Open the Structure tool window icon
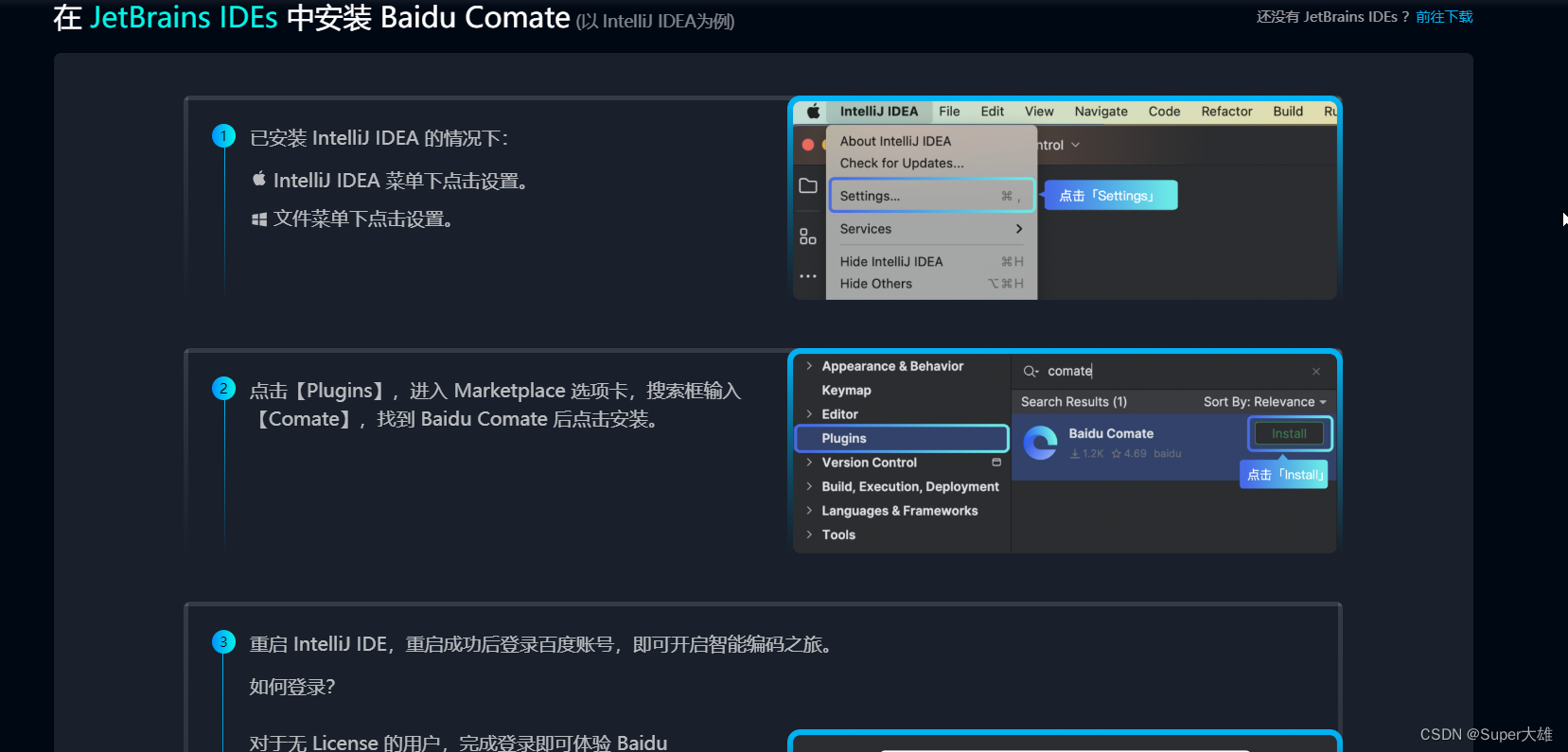This screenshot has width=1568, height=752. coord(808,236)
